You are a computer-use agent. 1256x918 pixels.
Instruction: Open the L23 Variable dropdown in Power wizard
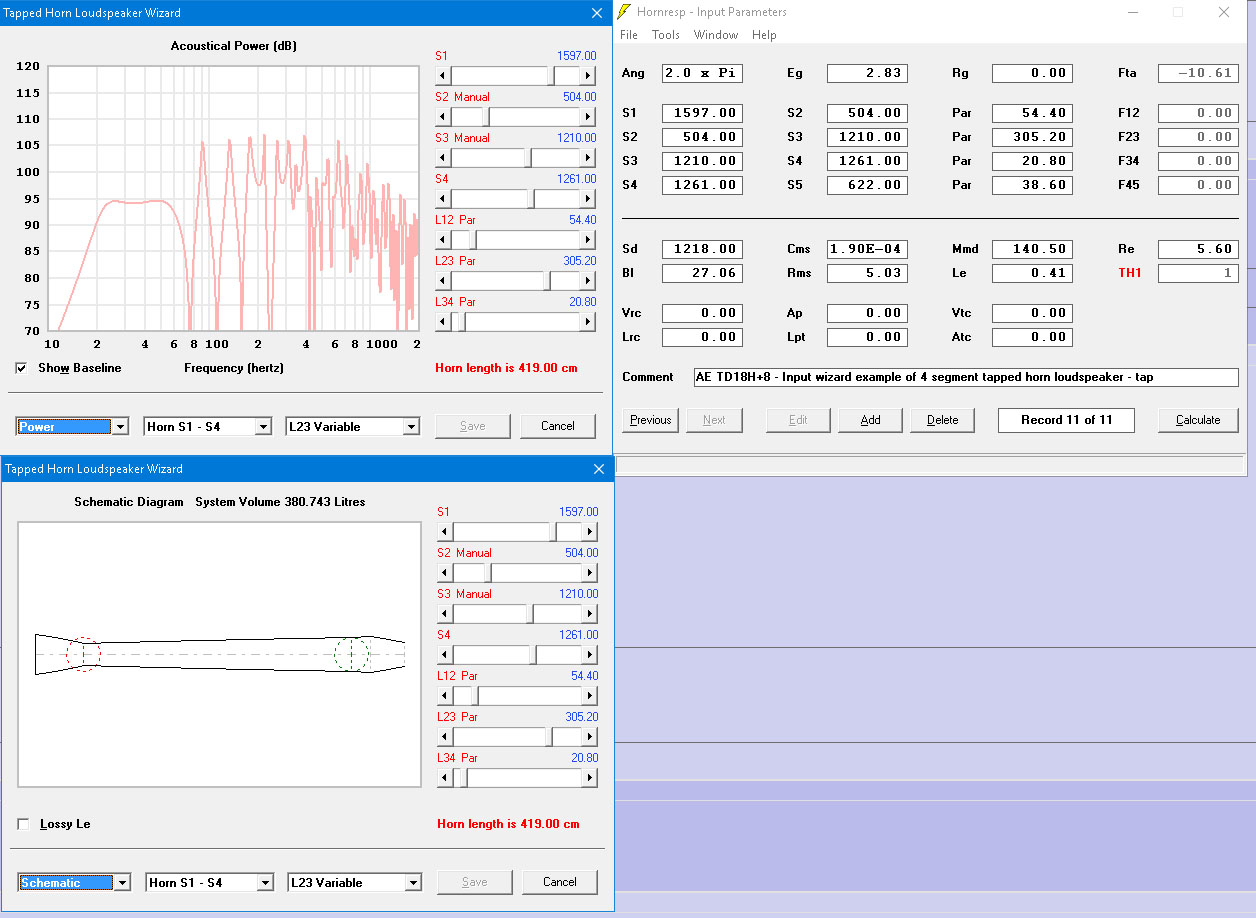410,427
